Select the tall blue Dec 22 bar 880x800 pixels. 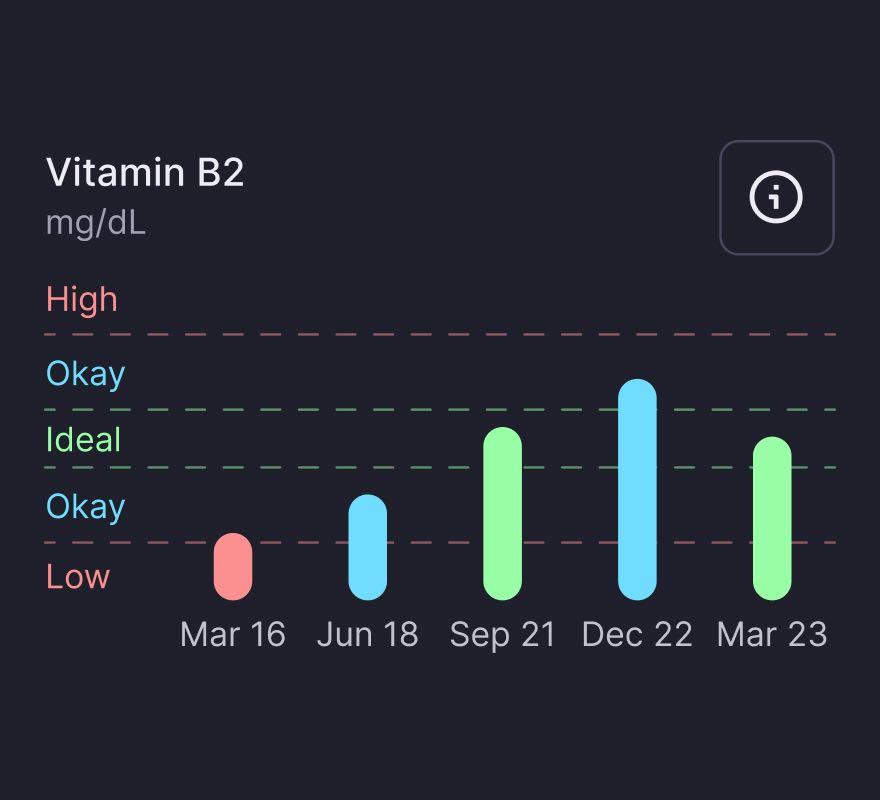[637, 490]
